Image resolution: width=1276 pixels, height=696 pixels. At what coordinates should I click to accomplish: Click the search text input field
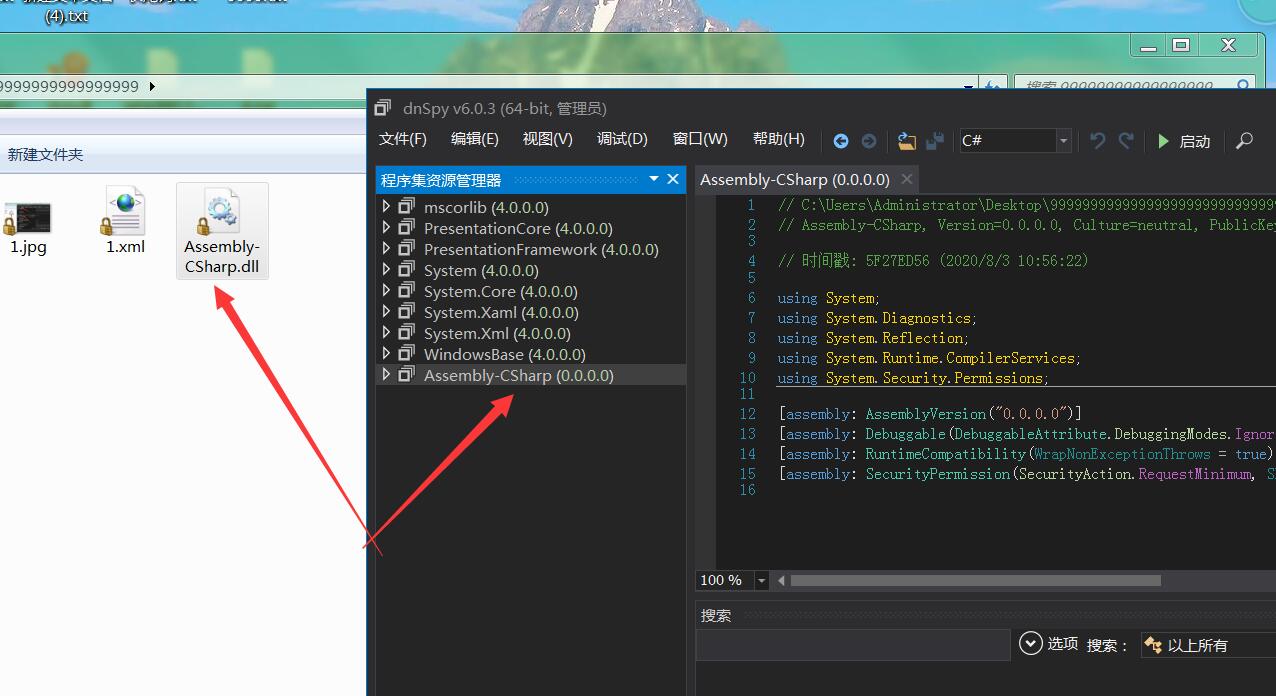tap(853, 645)
